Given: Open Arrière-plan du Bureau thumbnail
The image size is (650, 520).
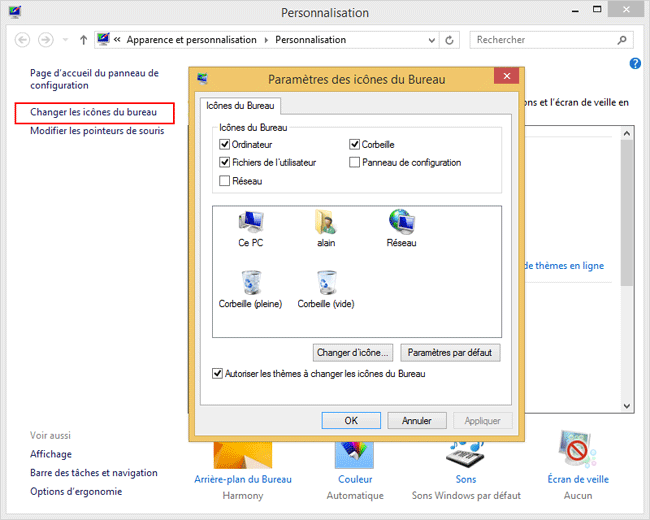Looking at the screenshot, I should 243,455.
